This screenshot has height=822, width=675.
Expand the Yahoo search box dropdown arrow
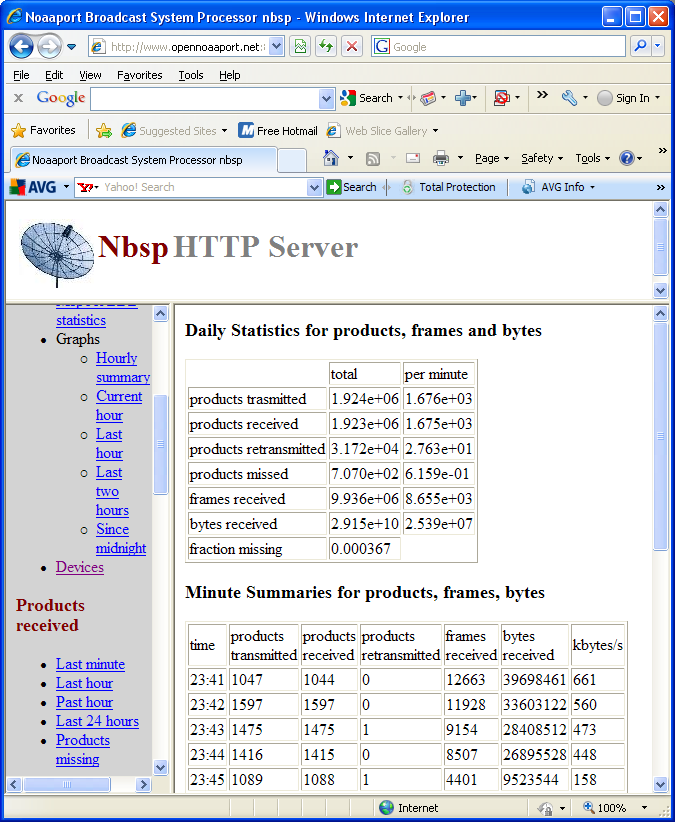tap(314, 187)
